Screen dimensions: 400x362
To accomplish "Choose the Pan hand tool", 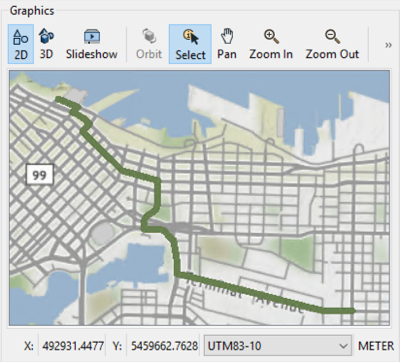I will tap(227, 44).
